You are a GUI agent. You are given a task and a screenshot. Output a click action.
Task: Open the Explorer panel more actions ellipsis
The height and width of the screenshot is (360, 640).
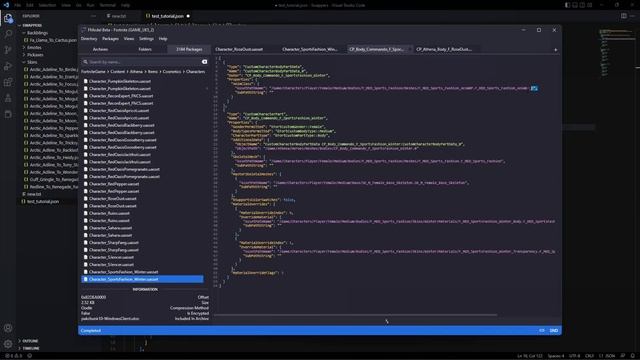click(x=93, y=16)
